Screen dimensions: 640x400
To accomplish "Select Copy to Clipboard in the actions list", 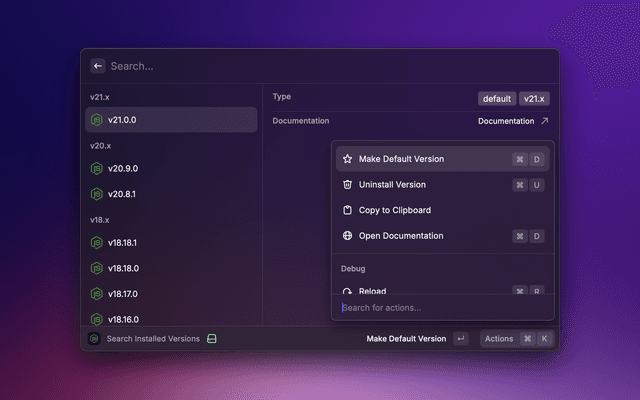I will tap(394, 211).
